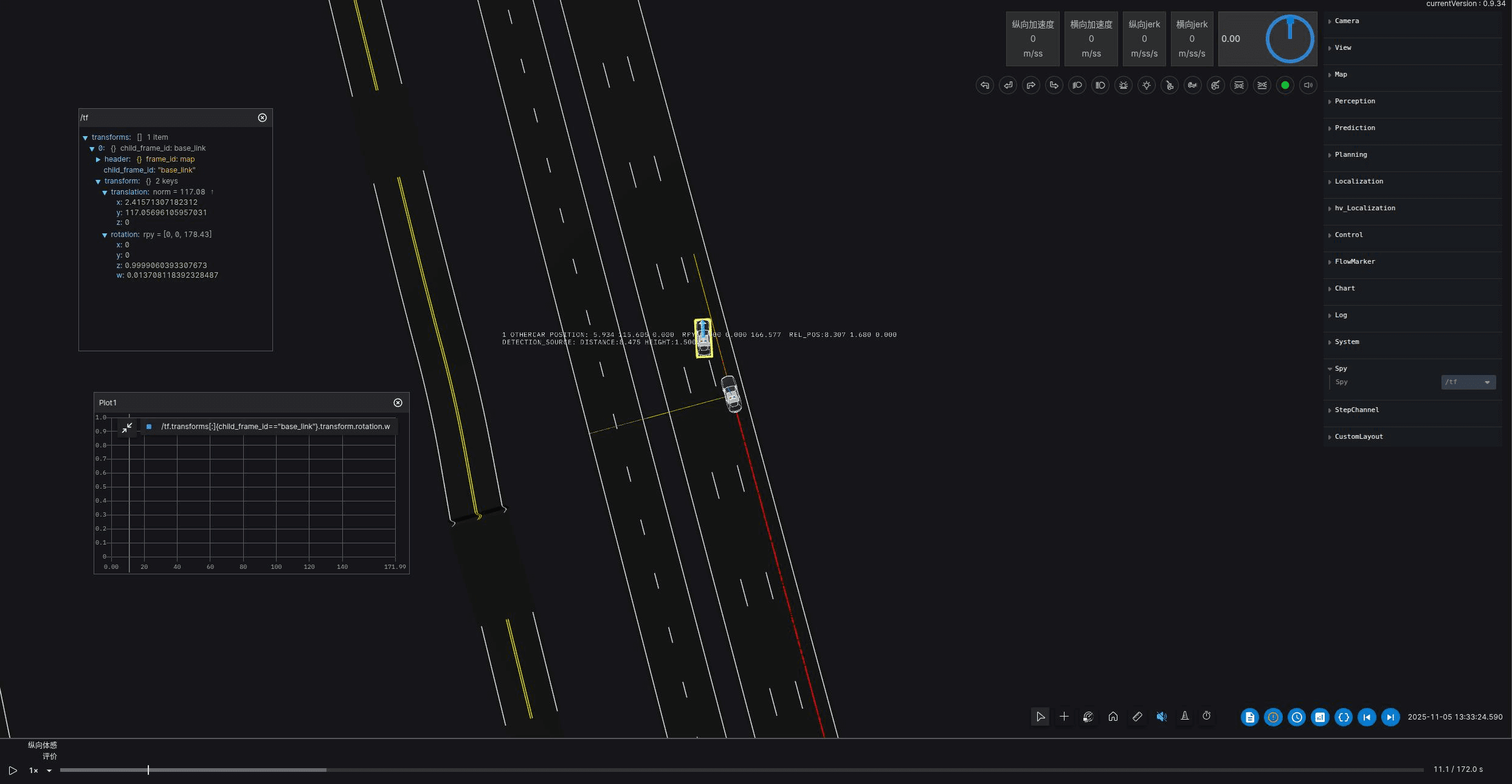Click the emergency beacon light icon
This screenshot has width=1512, height=784.
click(x=1124, y=85)
